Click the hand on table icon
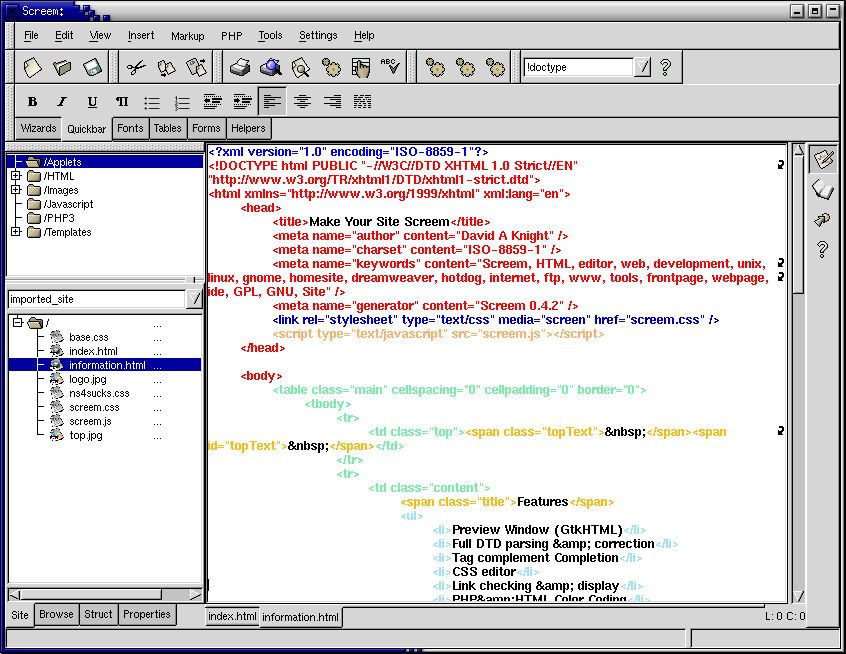Screen dimensions: 846x654 [360, 67]
